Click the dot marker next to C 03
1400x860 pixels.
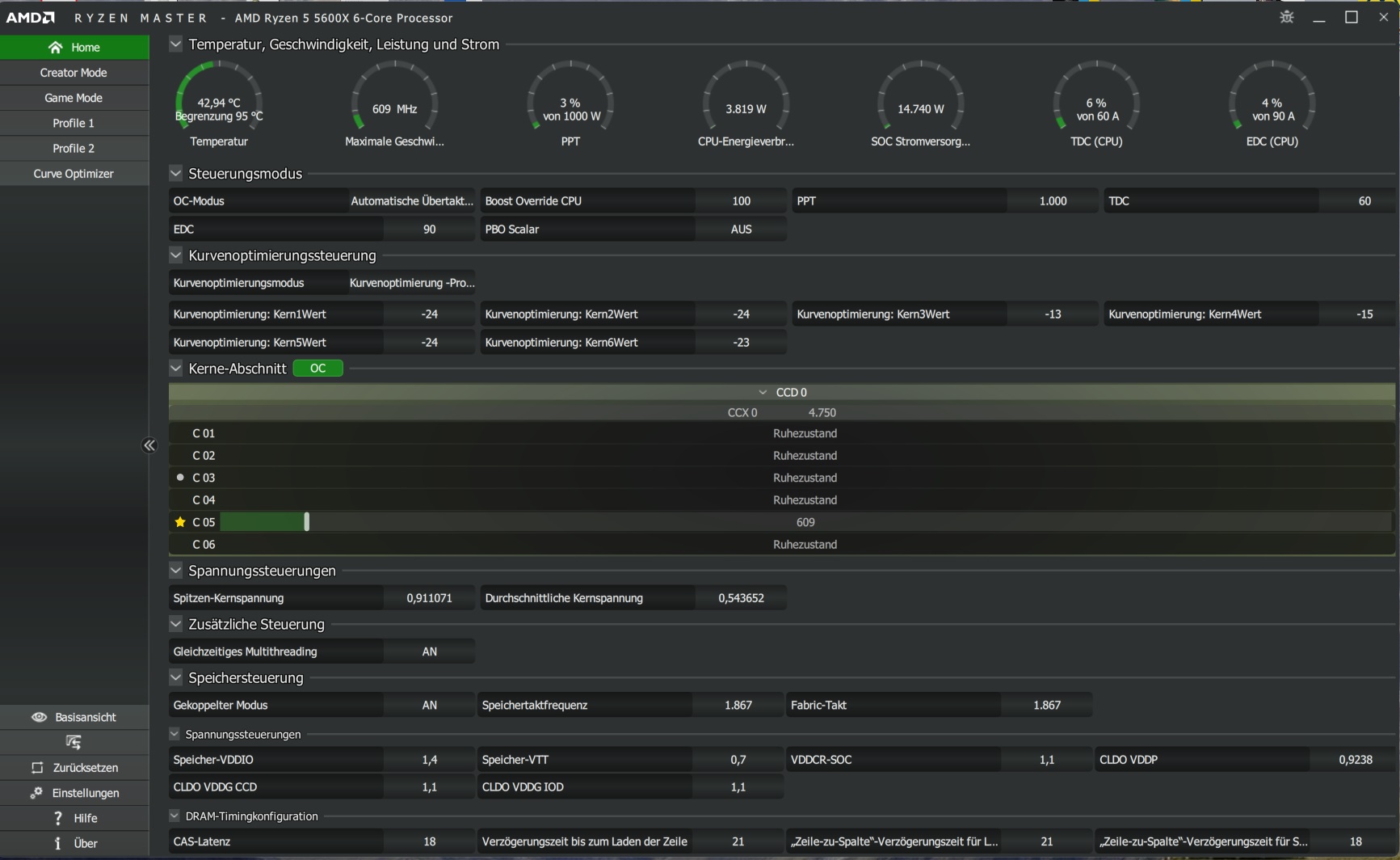(180, 478)
